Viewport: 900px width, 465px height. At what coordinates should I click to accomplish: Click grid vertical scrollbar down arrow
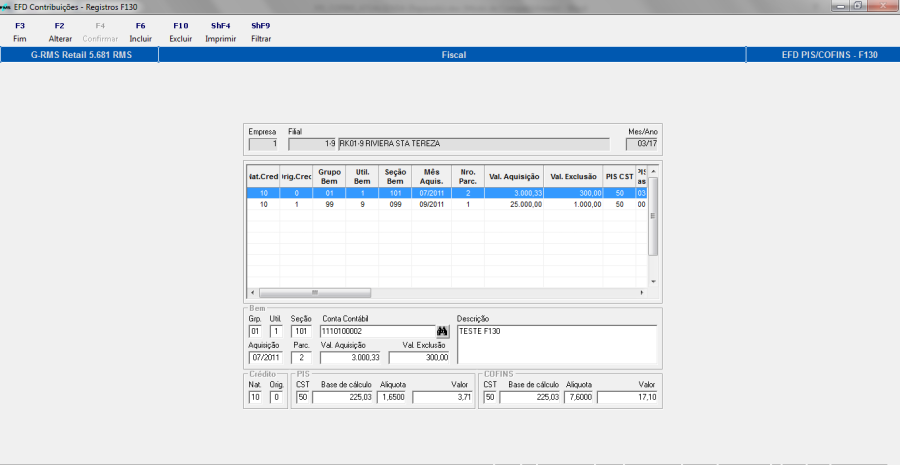pyautogui.click(x=653, y=282)
